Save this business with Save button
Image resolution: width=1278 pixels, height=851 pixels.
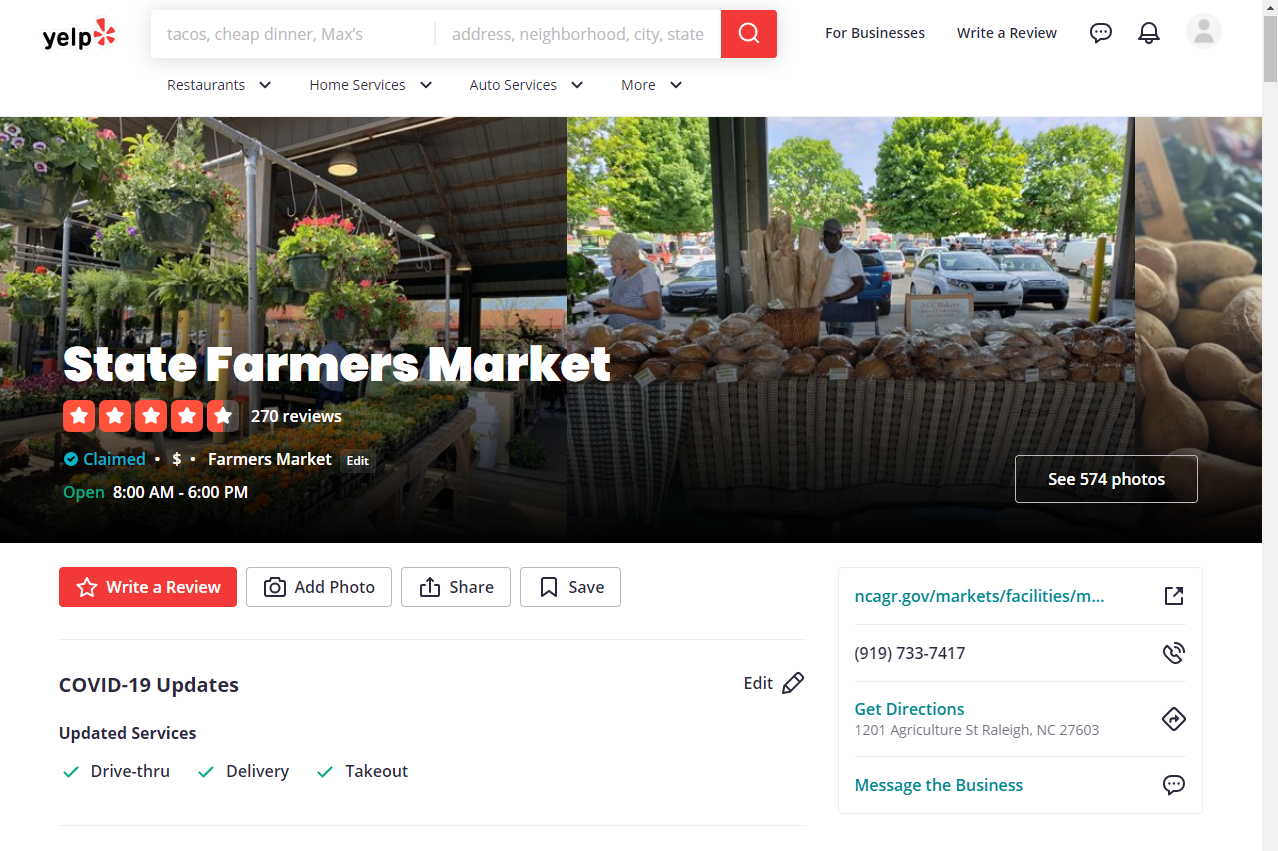[x=570, y=587]
